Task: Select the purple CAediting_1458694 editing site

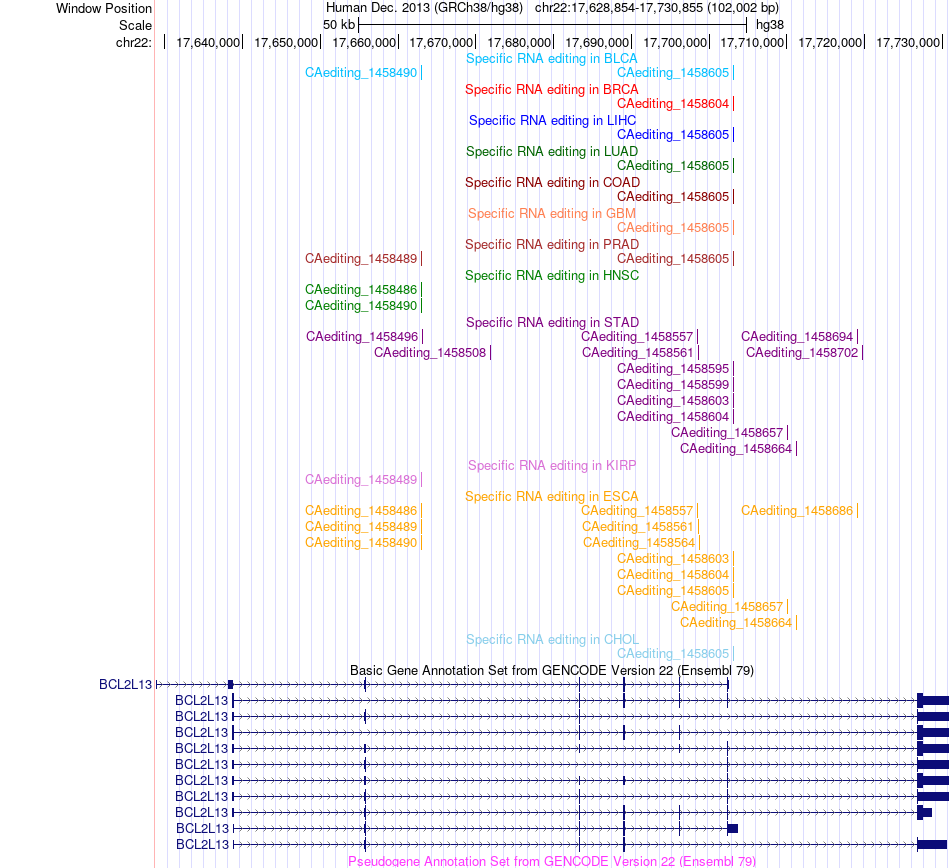Action: coord(797,337)
